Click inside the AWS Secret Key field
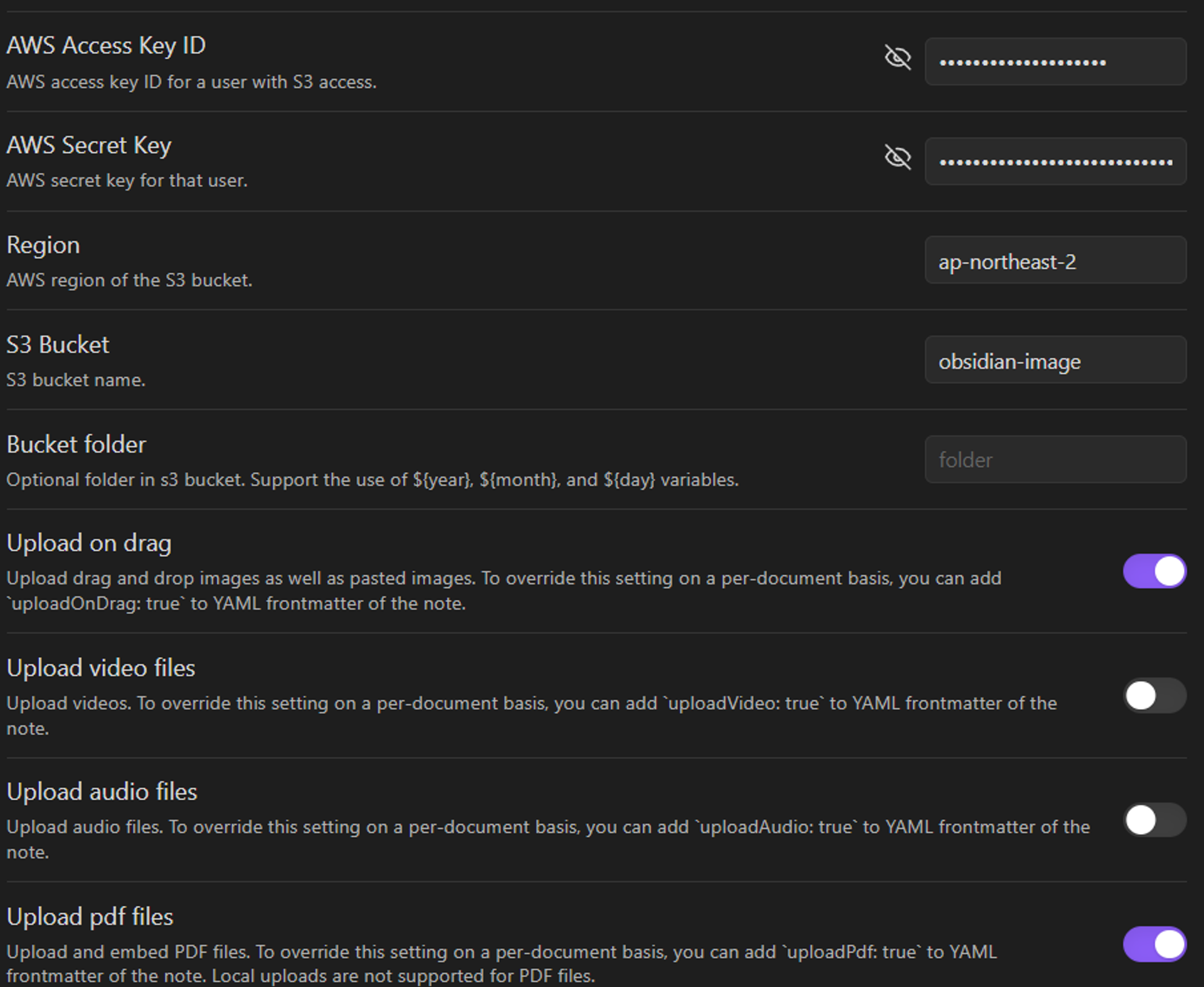1204x987 pixels. (x=1055, y=162)
